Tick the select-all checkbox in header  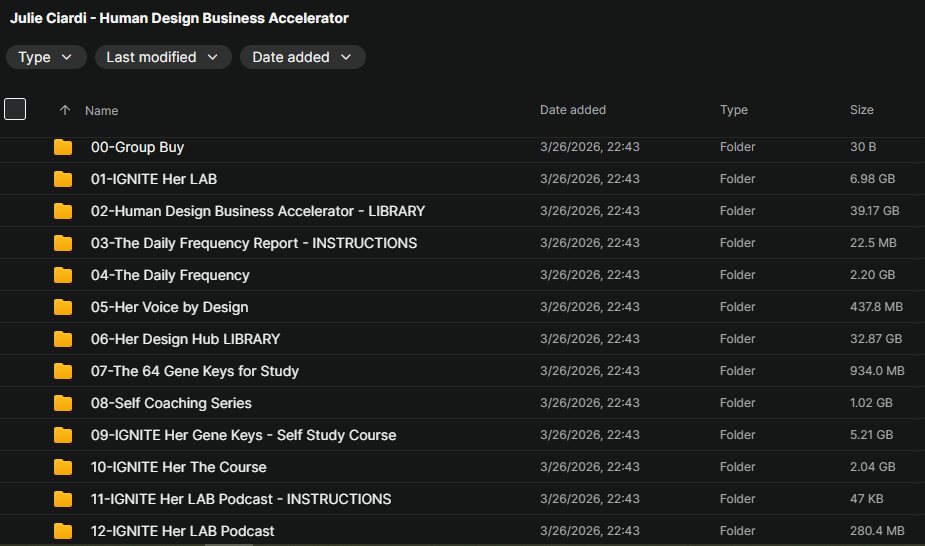pos(15,109)
